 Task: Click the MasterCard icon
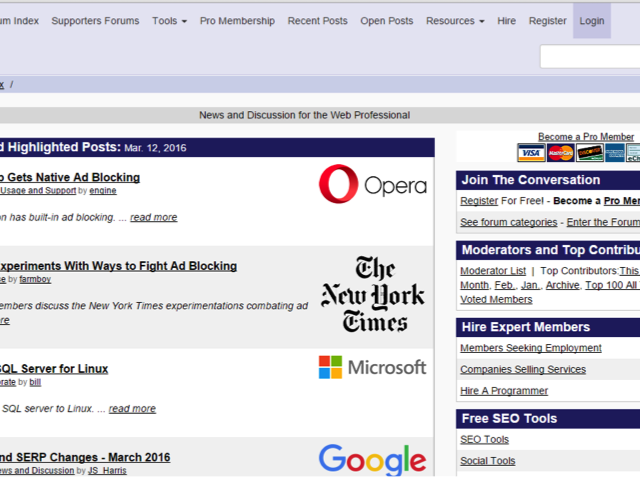(560, 153)
